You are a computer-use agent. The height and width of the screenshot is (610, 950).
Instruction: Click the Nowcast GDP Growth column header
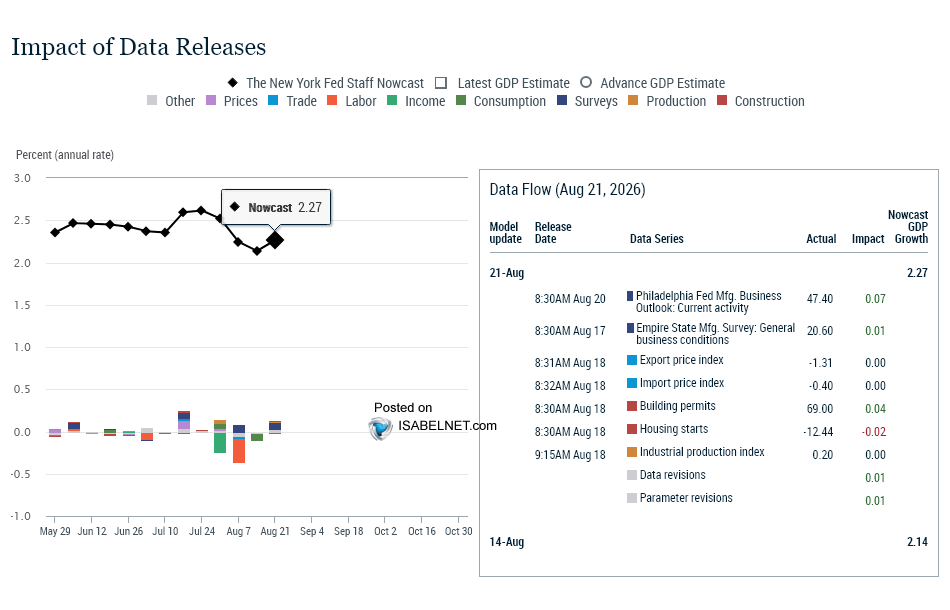(x=909, y=227)
